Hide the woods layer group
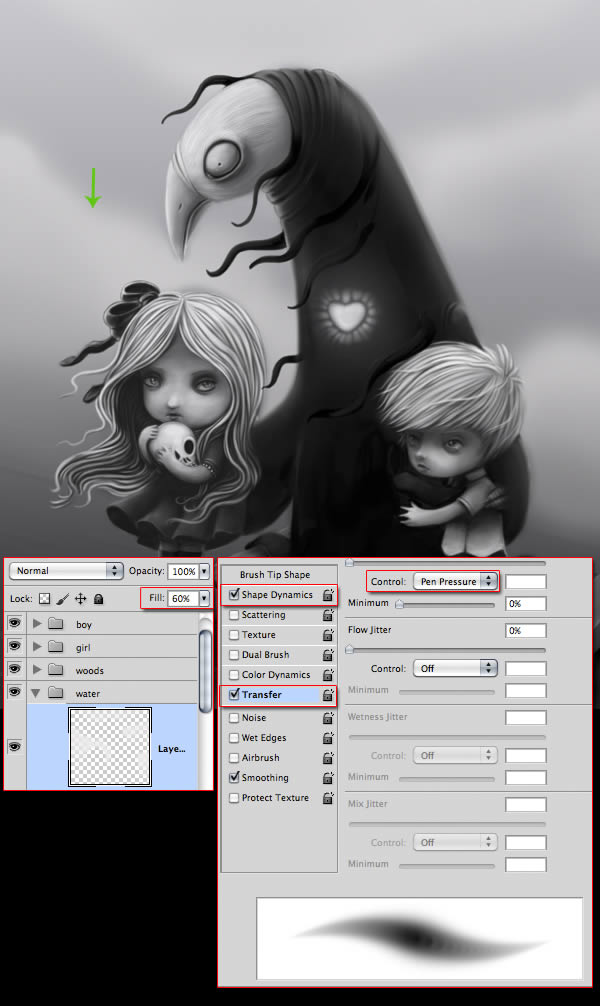The image size is (600, 1006). [x=15, y=669]
